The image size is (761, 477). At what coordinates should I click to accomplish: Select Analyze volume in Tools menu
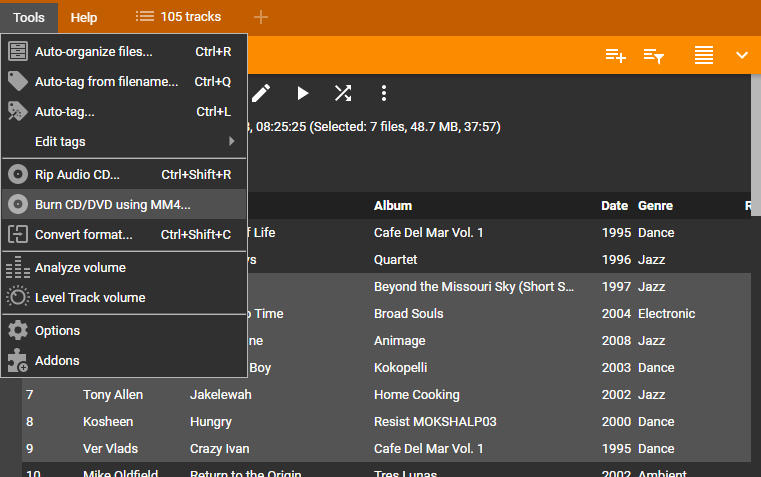[x=80, y=267]
